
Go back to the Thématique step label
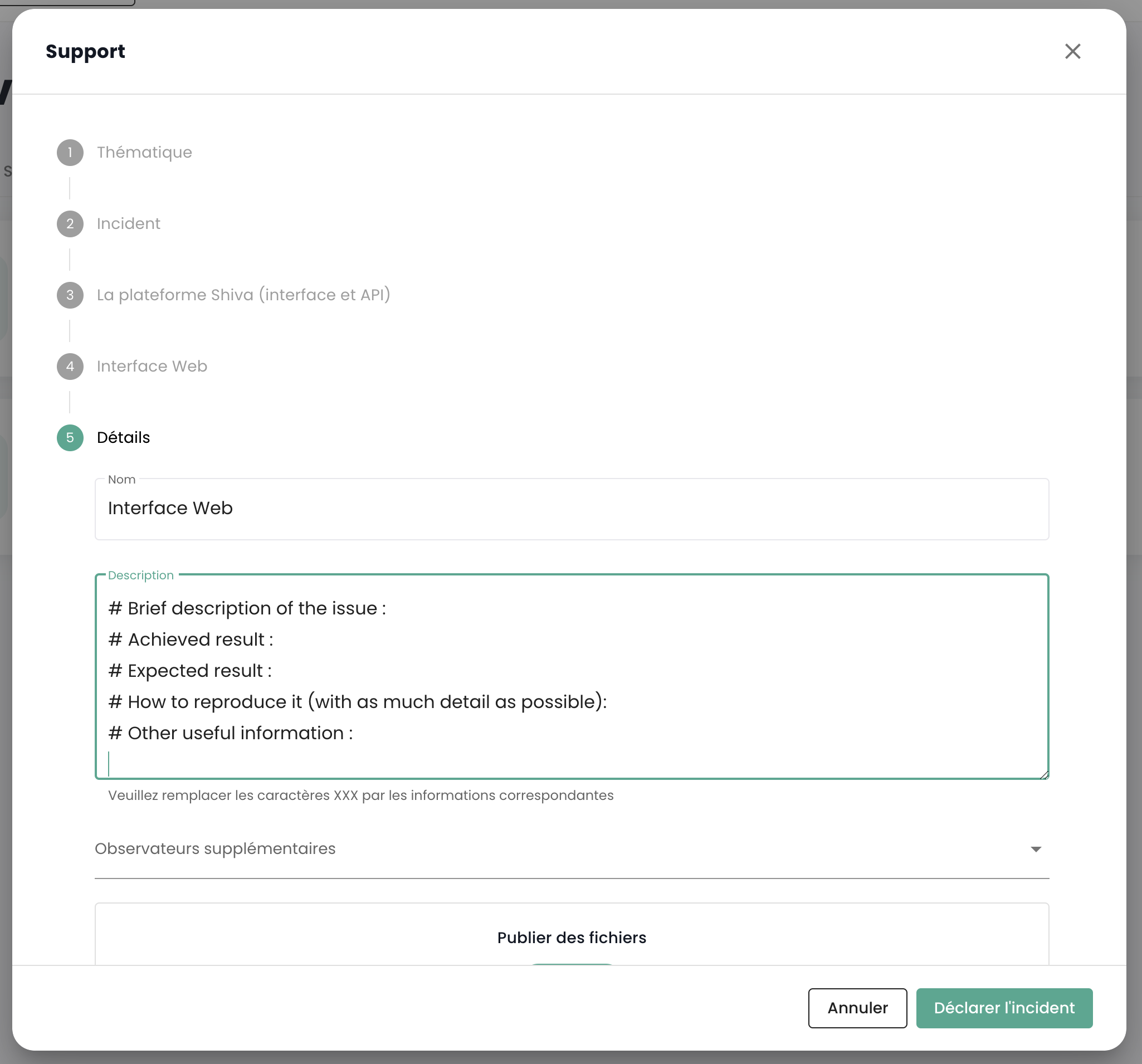pyautogui.click(x=144, y=153)
